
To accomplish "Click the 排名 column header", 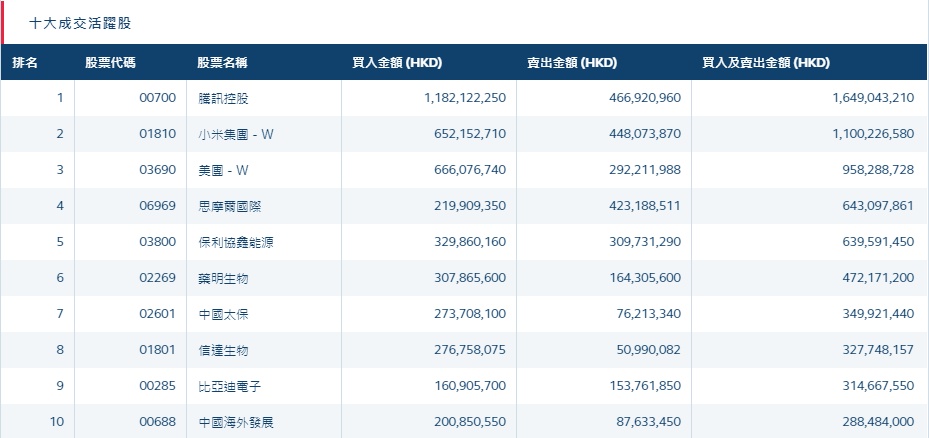I will 25,63.
